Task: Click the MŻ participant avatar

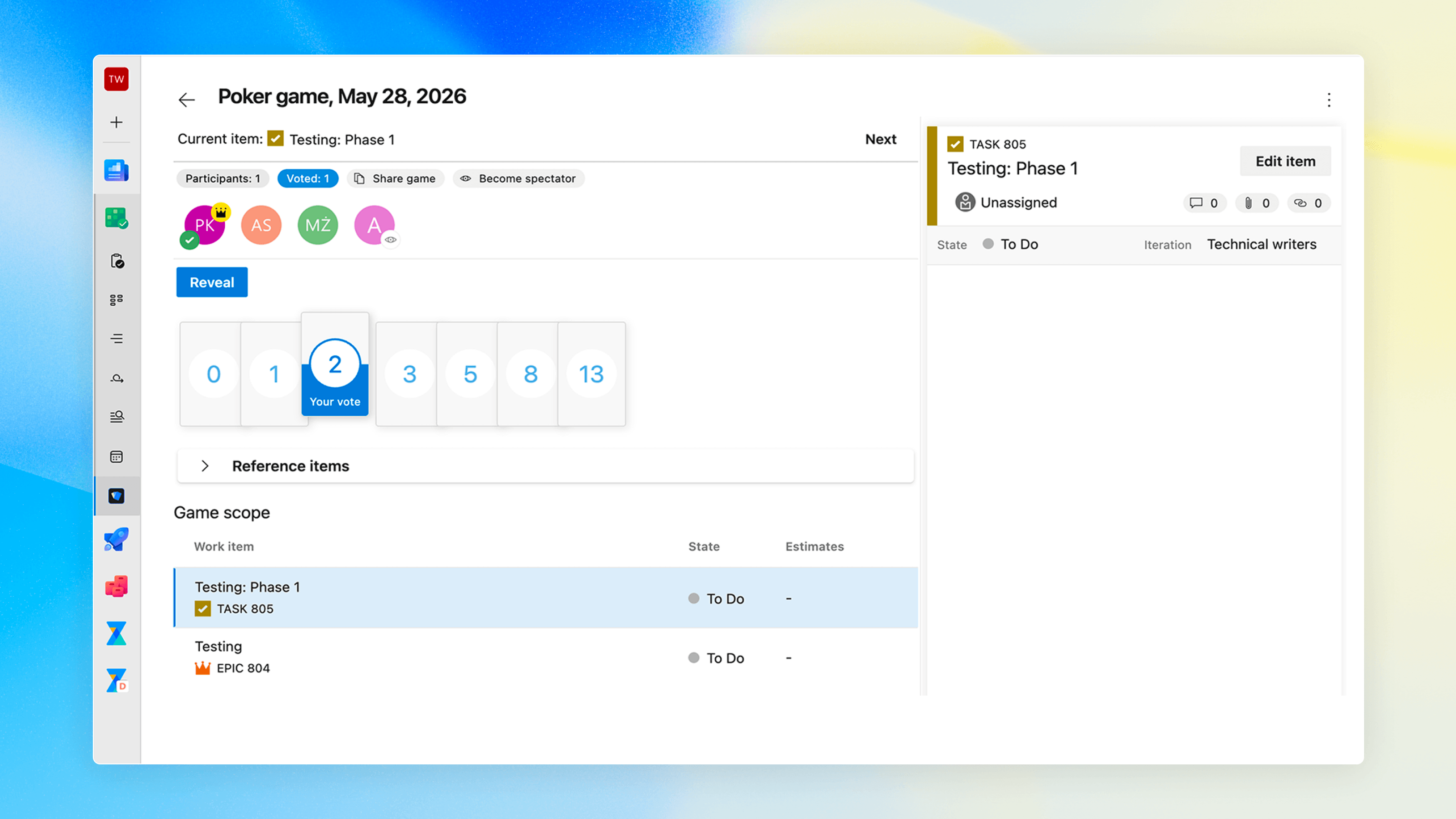Action: [318, 225]
